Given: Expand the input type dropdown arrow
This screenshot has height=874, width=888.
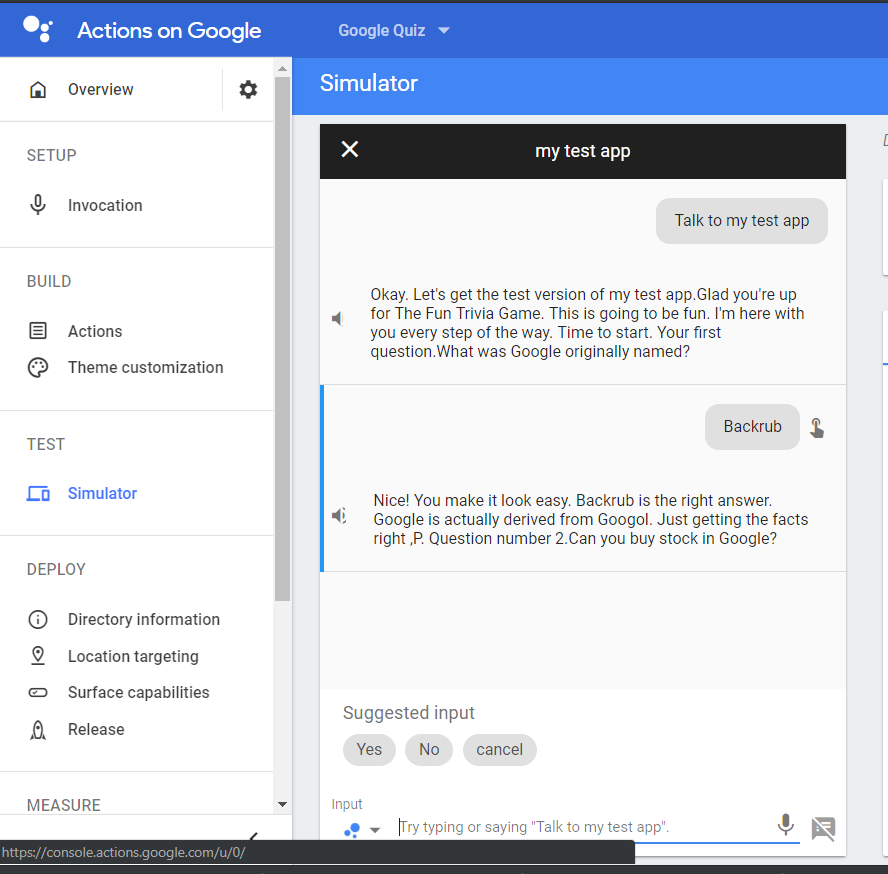Looking at the screenshot, I should pos(374,830).
